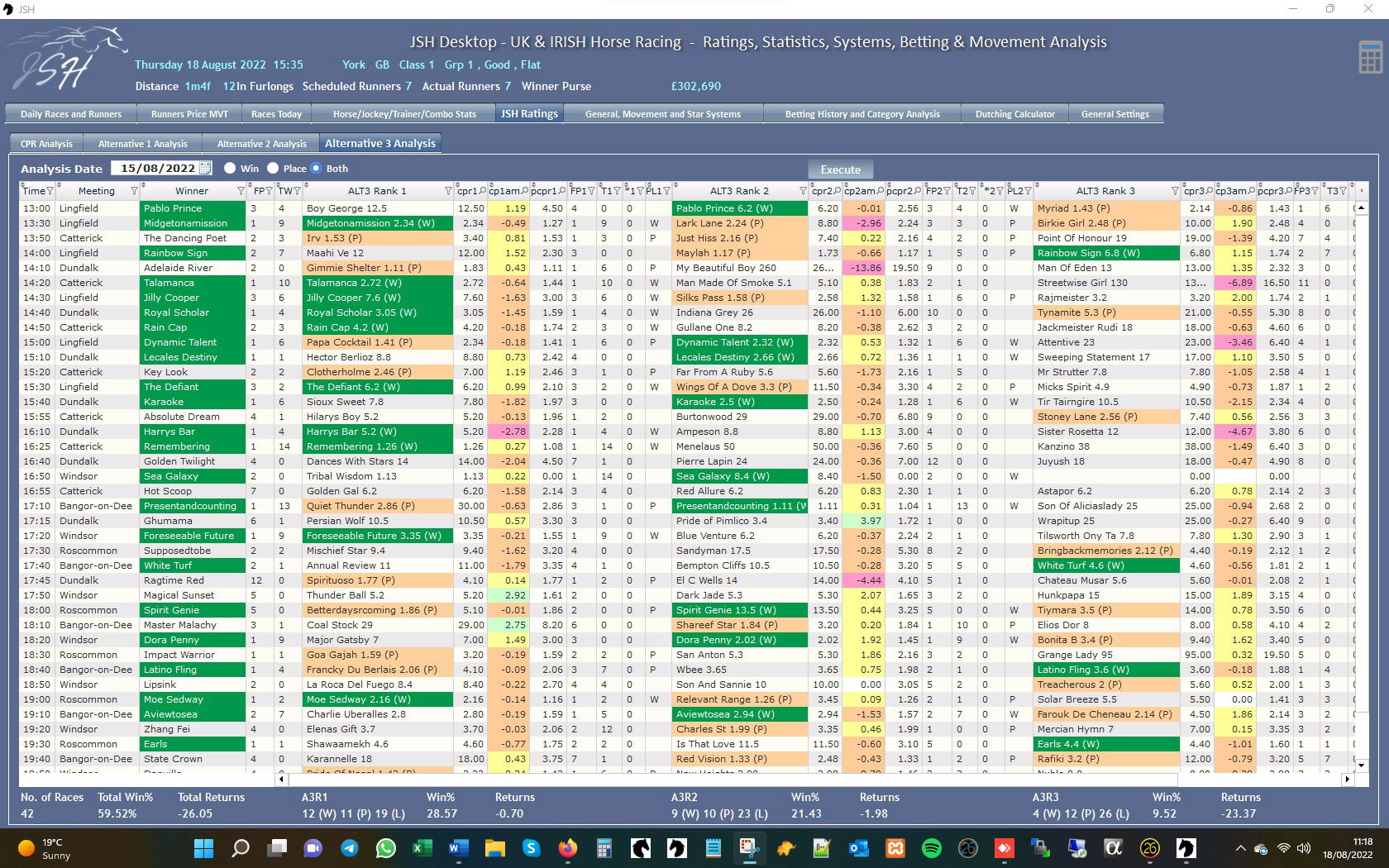Click the filter icon on the FP2 column
1389x868 pixels.
click(x=947, y=191)
